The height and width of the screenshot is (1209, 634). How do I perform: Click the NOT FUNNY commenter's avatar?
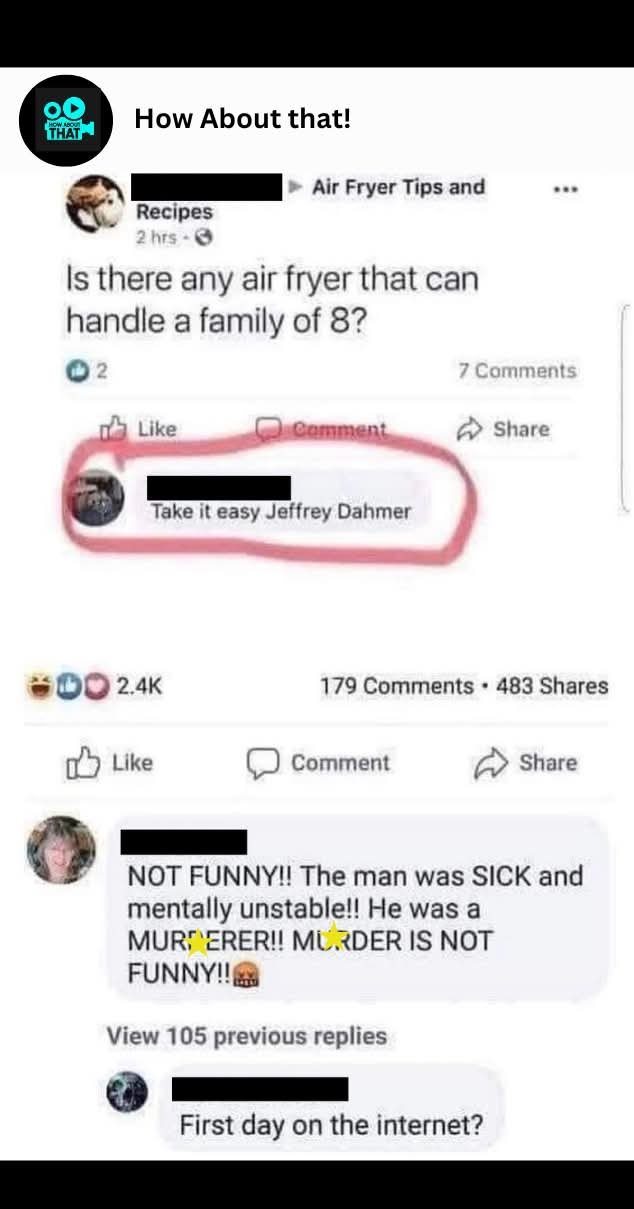[61, 851]
